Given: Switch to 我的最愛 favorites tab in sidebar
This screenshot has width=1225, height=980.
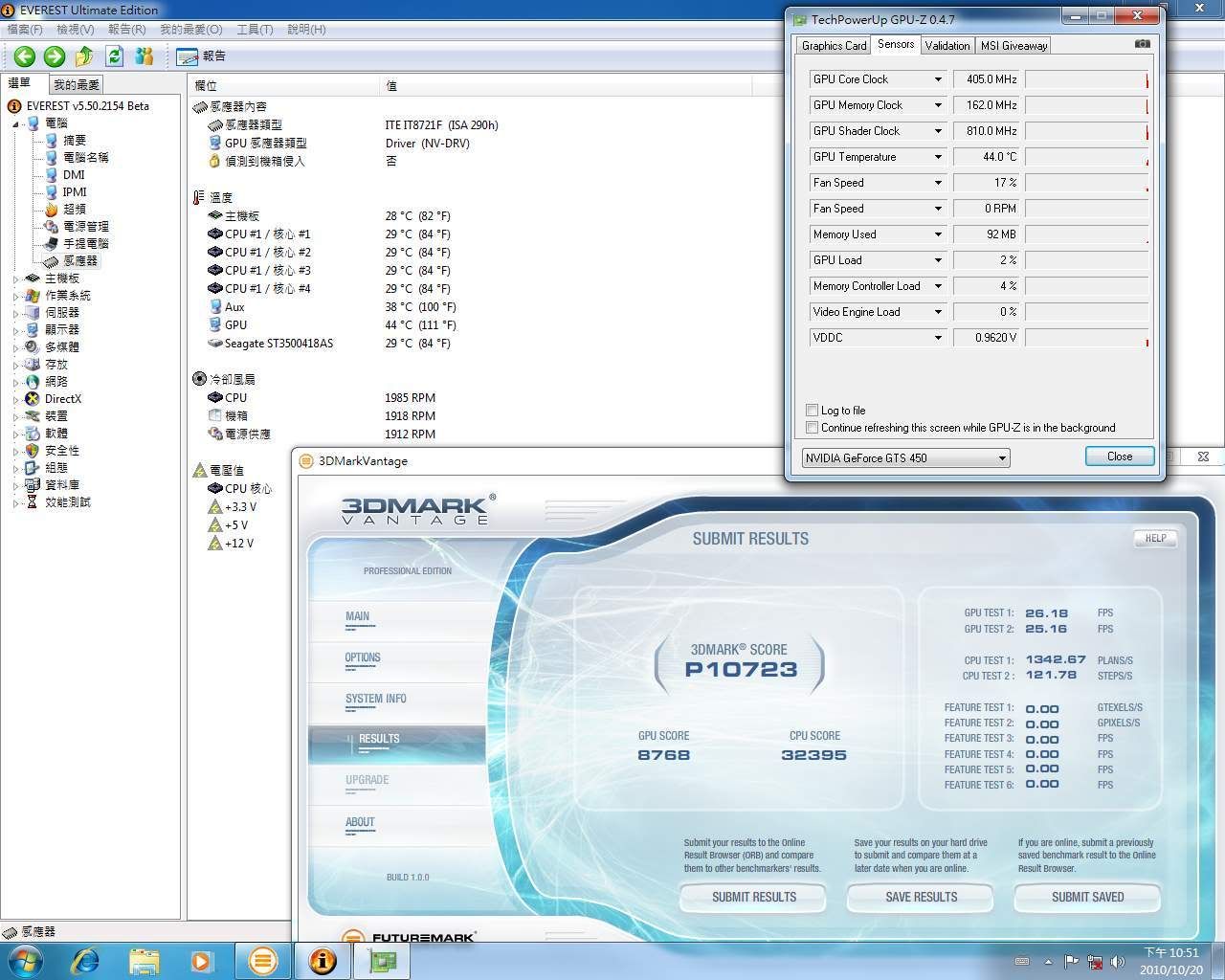Looking at the screenshot, I should click(77, 84).
